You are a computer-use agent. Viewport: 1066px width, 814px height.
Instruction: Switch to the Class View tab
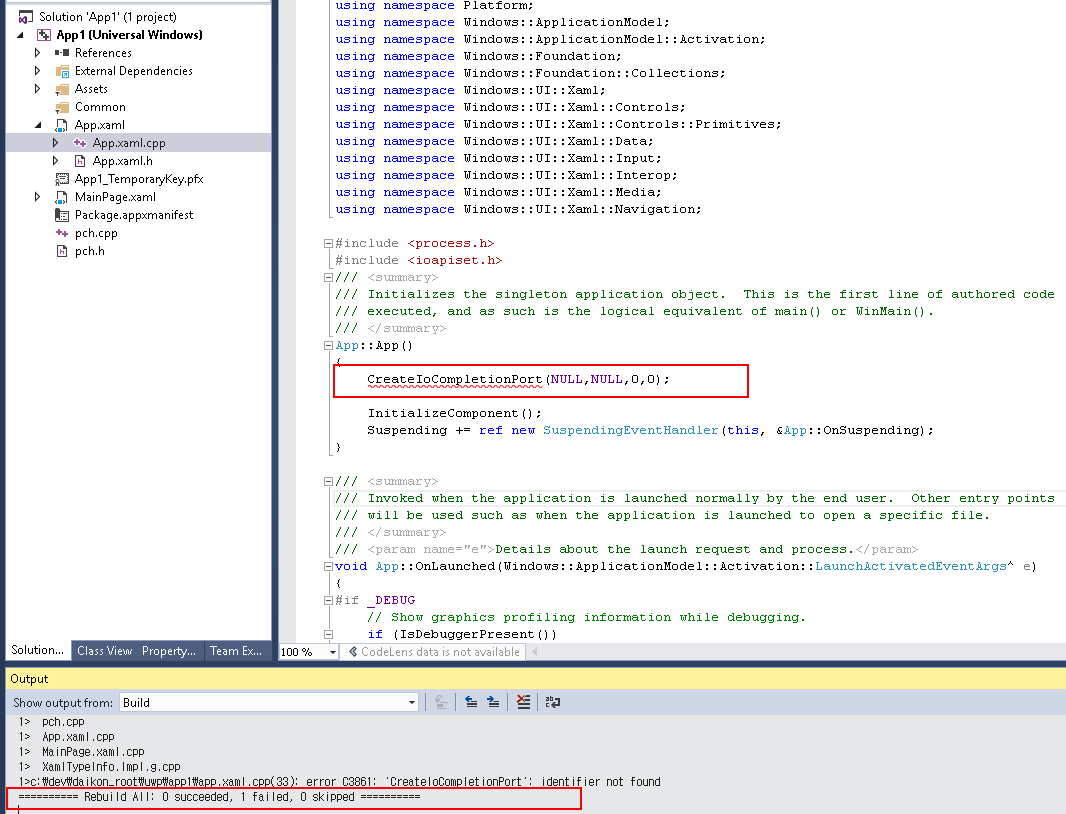[x=105, y=651]
